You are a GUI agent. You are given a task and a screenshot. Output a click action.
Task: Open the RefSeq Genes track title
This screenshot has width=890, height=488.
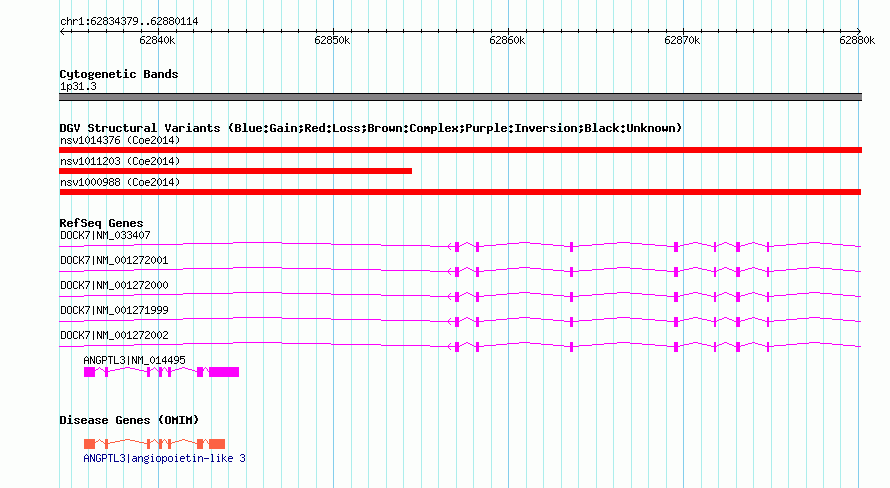pyautogui.click(x=101, y=223)
